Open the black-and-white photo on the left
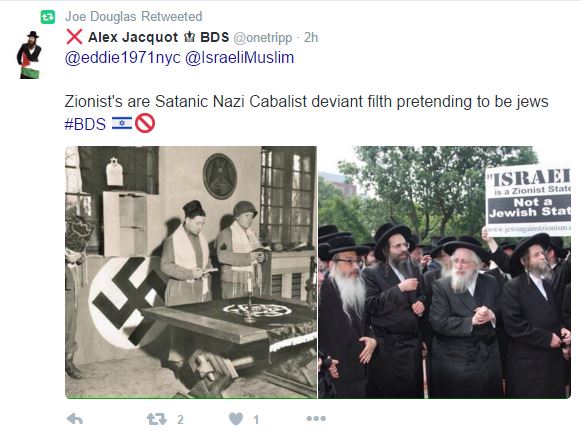The height and width of the screenshot is (435, 581). point(191,272)
